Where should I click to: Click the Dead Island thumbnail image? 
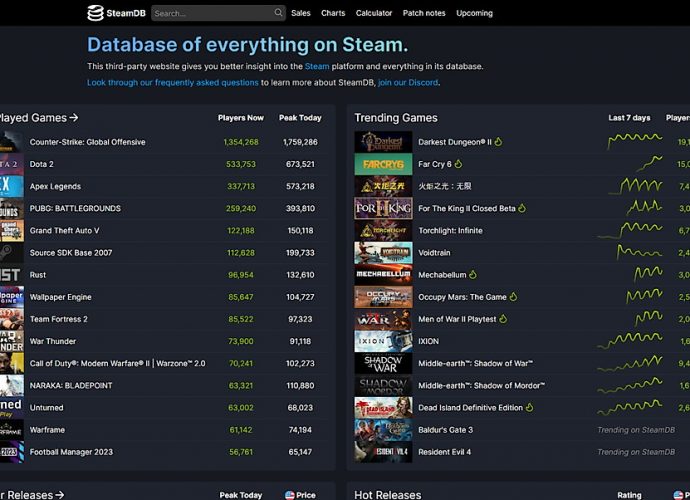point(383,408)
